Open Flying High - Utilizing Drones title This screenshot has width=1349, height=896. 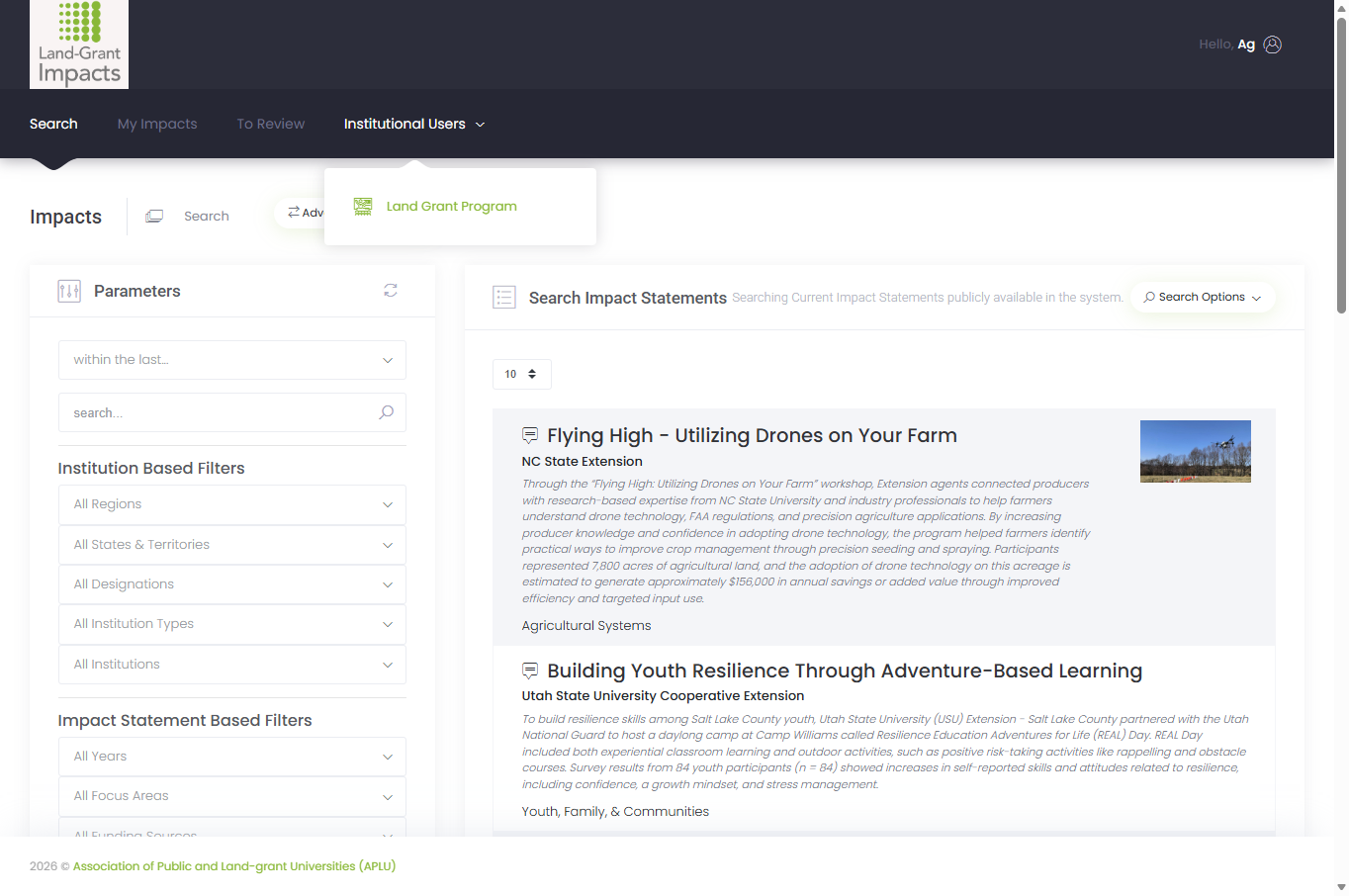tap(752, 435)
